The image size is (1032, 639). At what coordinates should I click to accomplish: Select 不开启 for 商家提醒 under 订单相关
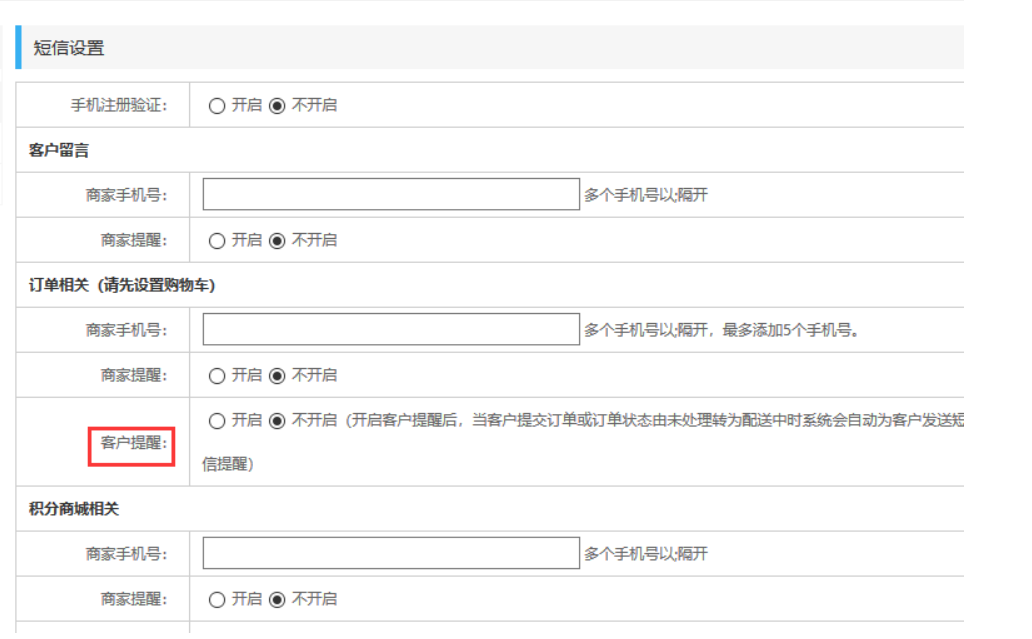(277, 376)
